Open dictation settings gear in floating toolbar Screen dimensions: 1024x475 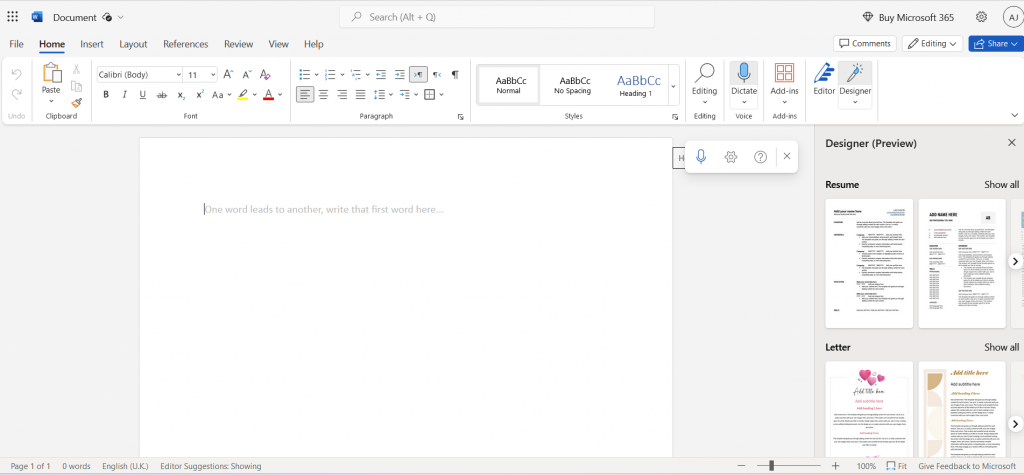[x=731, y=157]
